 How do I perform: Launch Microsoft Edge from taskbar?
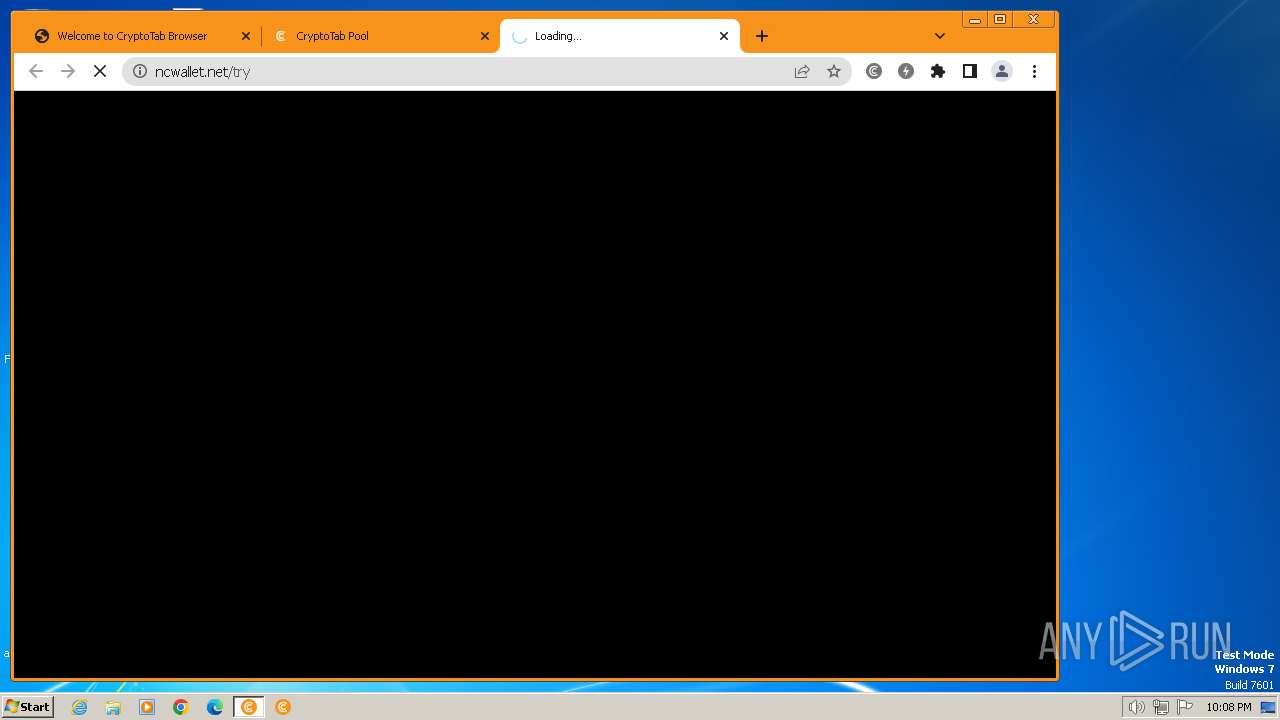tap(215, 707)
